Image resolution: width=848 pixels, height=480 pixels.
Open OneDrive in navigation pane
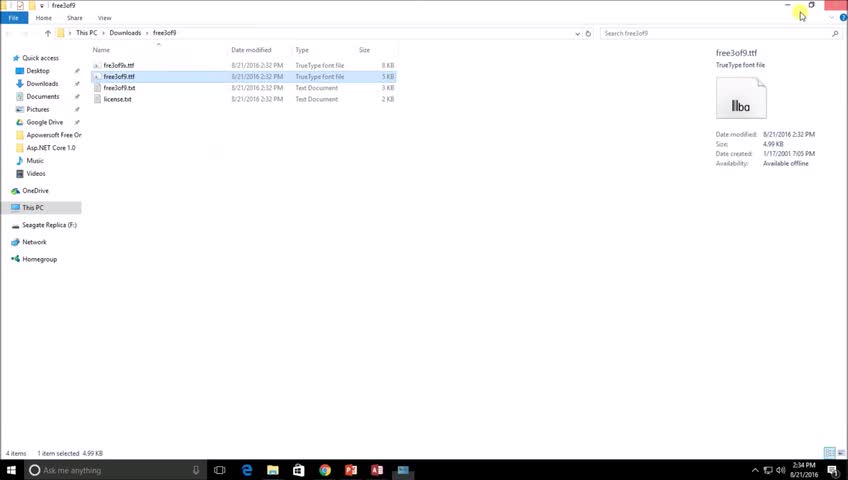click(x=35, y=191)
